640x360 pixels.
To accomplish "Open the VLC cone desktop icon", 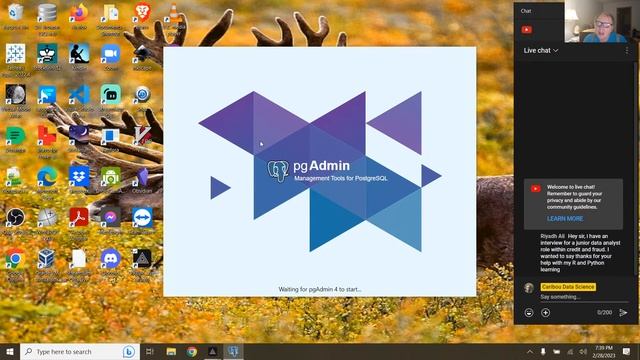I will 173,13.
